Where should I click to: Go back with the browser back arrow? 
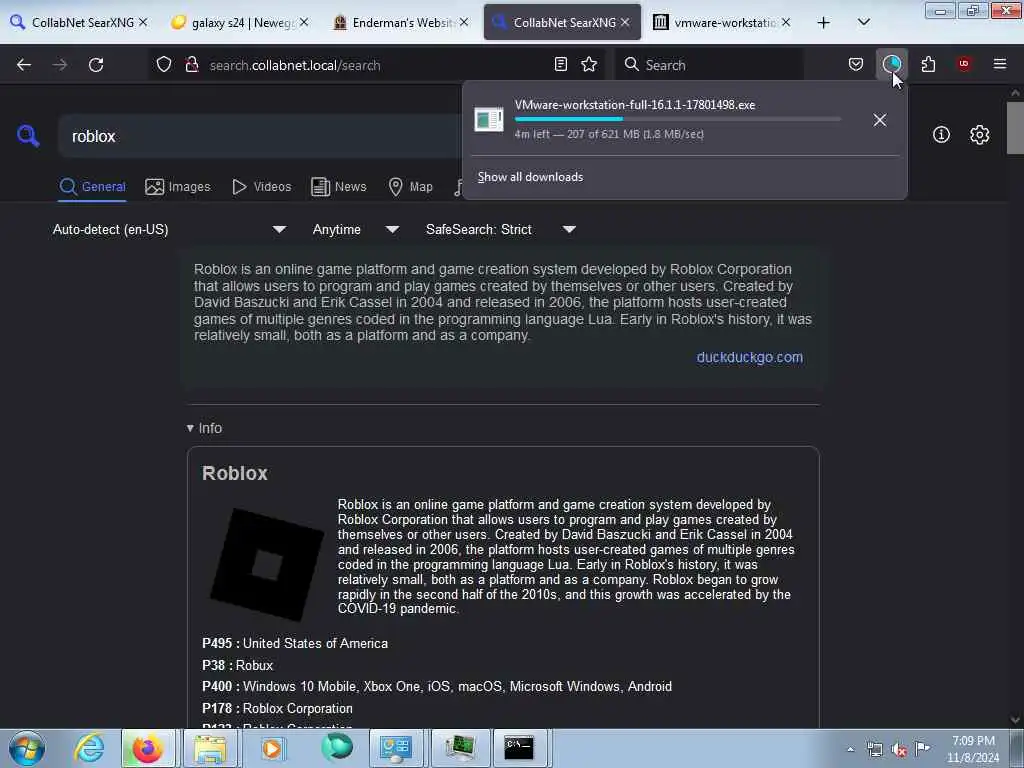(24, 65)
